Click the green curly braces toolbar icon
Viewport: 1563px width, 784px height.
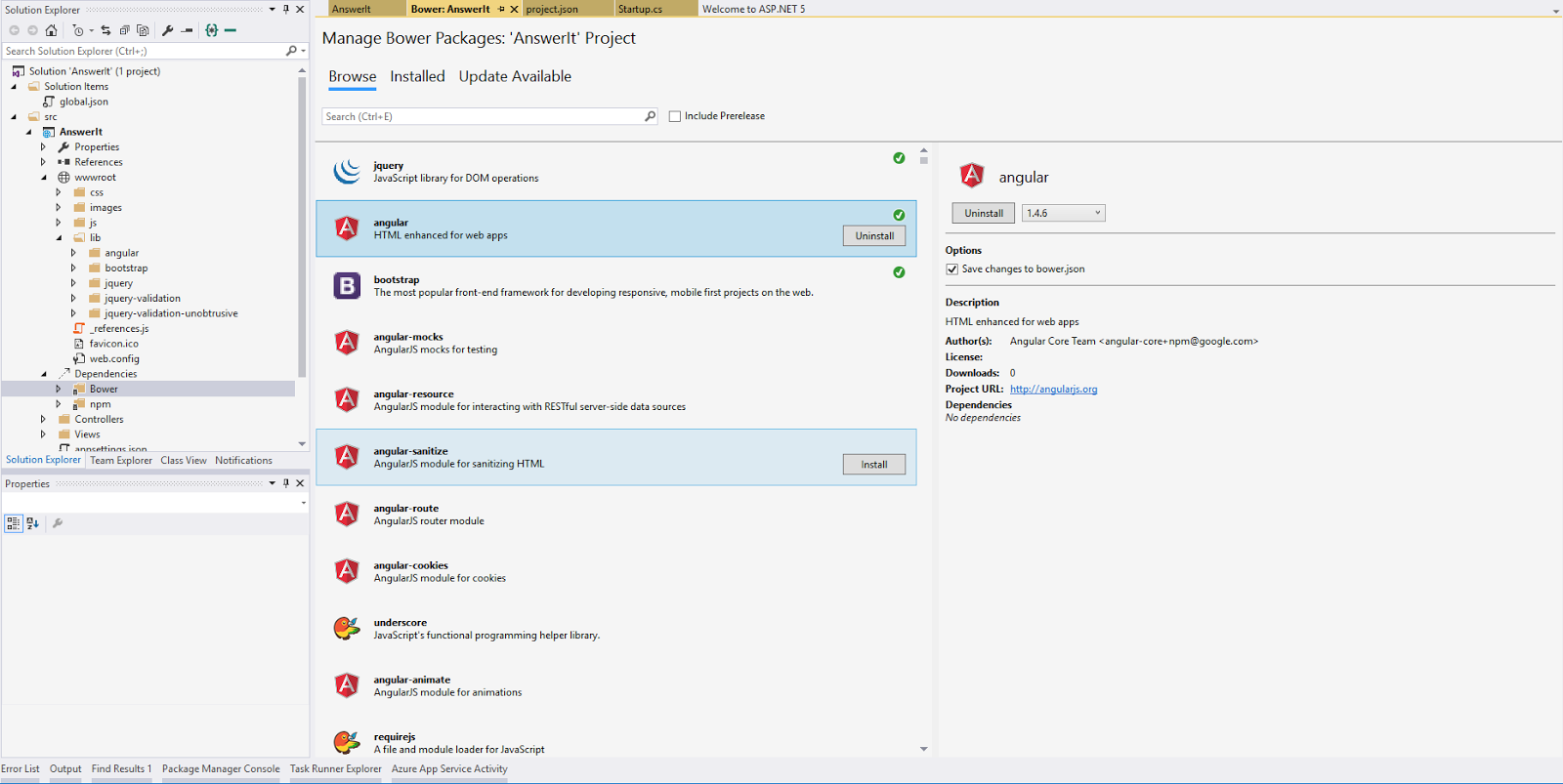[212, 30]
